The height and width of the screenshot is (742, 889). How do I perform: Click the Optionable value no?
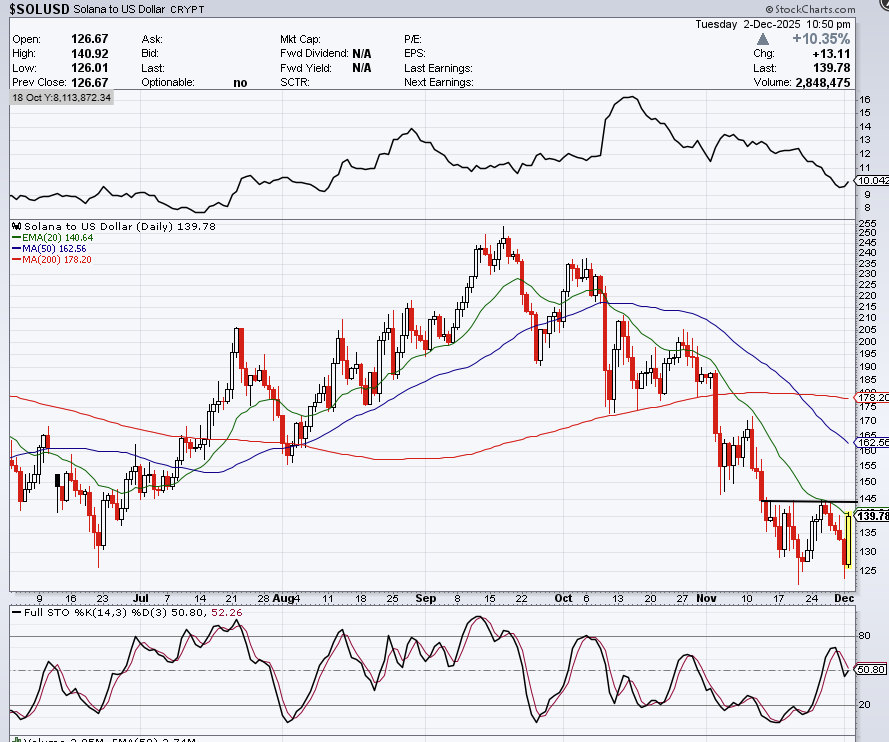240,83
